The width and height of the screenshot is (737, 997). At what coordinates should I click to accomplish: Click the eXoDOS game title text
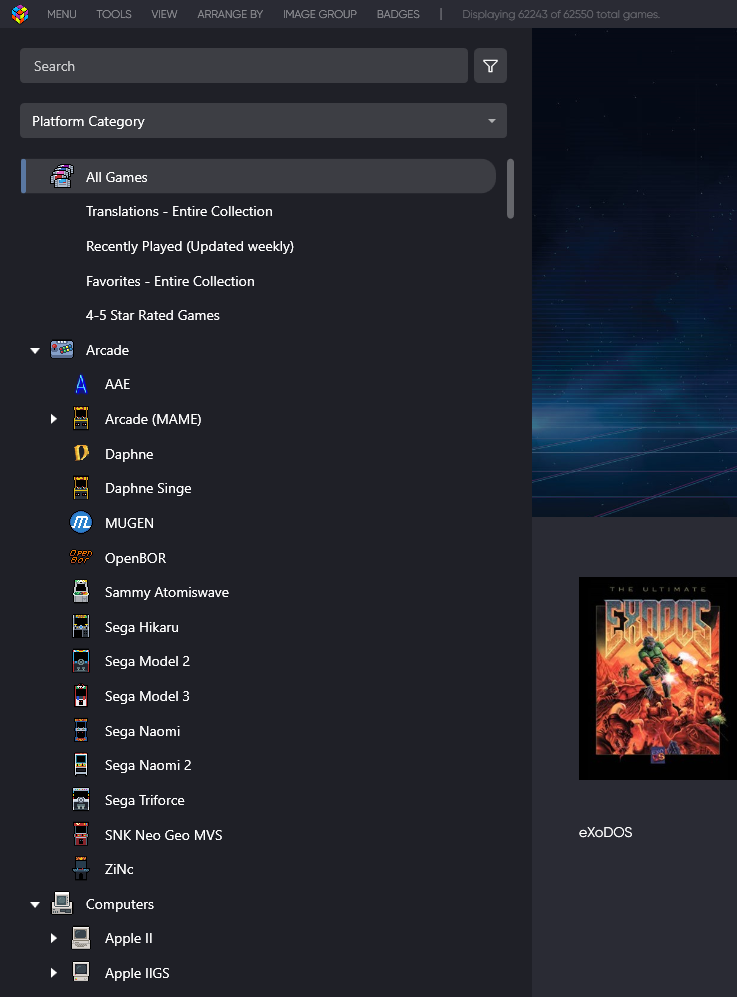(x=605, y=832)
